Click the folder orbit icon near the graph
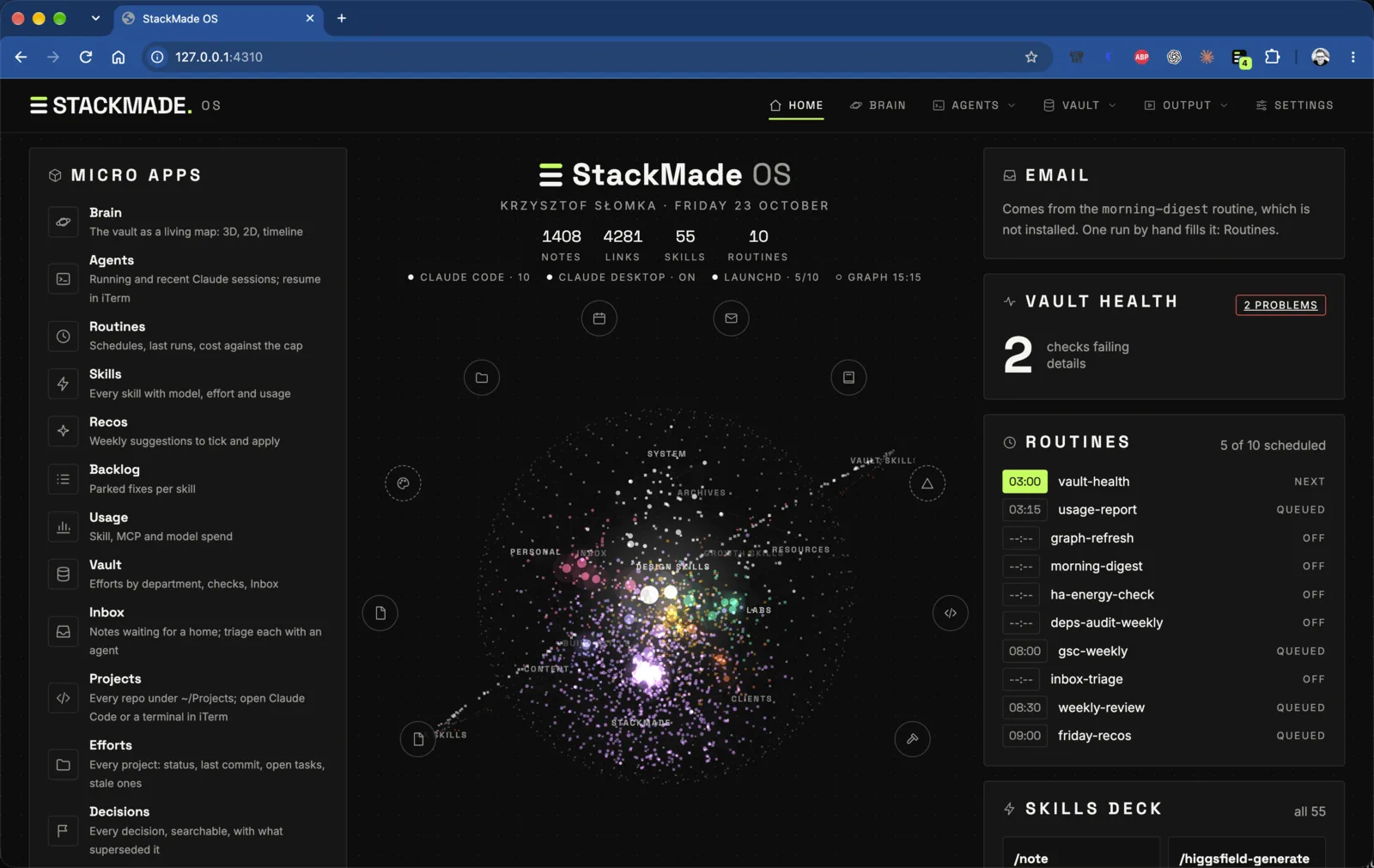The height and width of the screenshot is (868, 1374). click(x=482, y=378)
